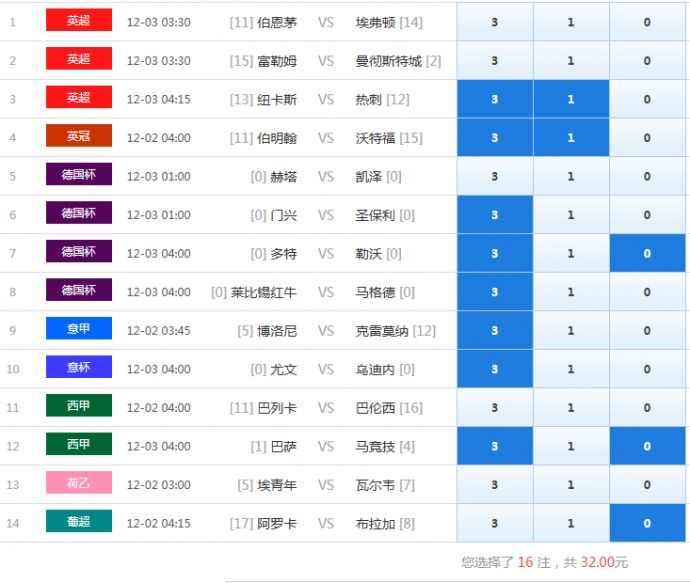Pick away win 0 for 赫塔 vs 凯泽
The height and width of the screenshot is (583, 690).
647,177
